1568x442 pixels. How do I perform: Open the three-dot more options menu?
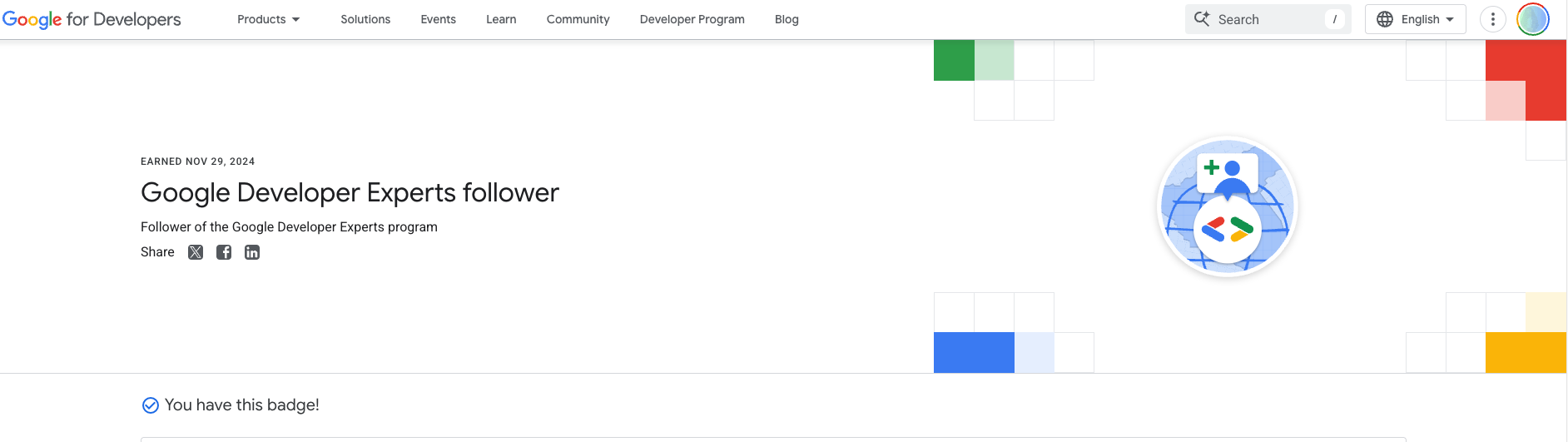1493,19
